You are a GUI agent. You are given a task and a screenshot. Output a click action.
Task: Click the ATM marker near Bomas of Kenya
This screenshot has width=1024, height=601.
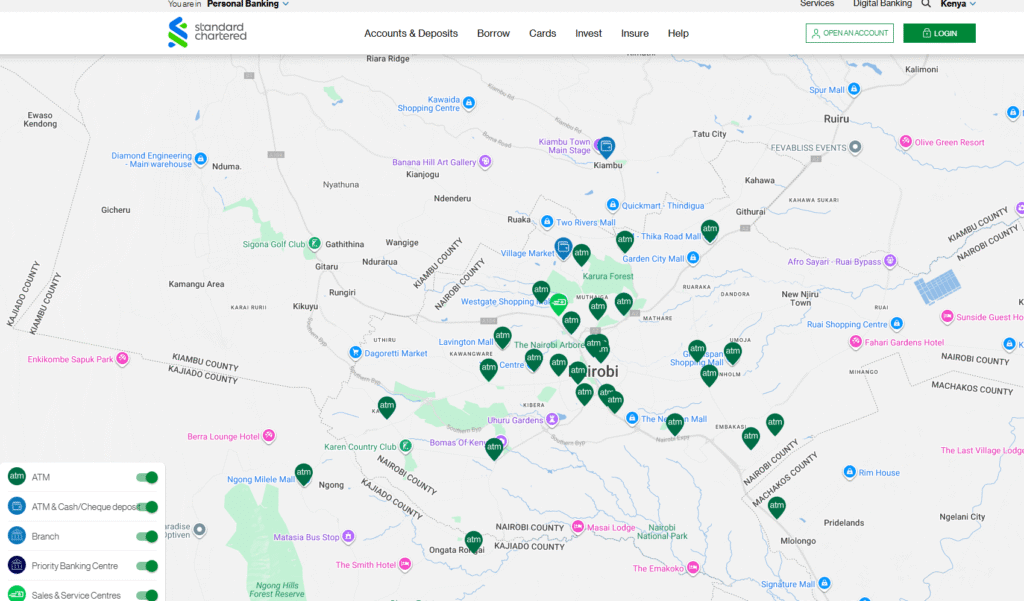[x=494, y=449]
